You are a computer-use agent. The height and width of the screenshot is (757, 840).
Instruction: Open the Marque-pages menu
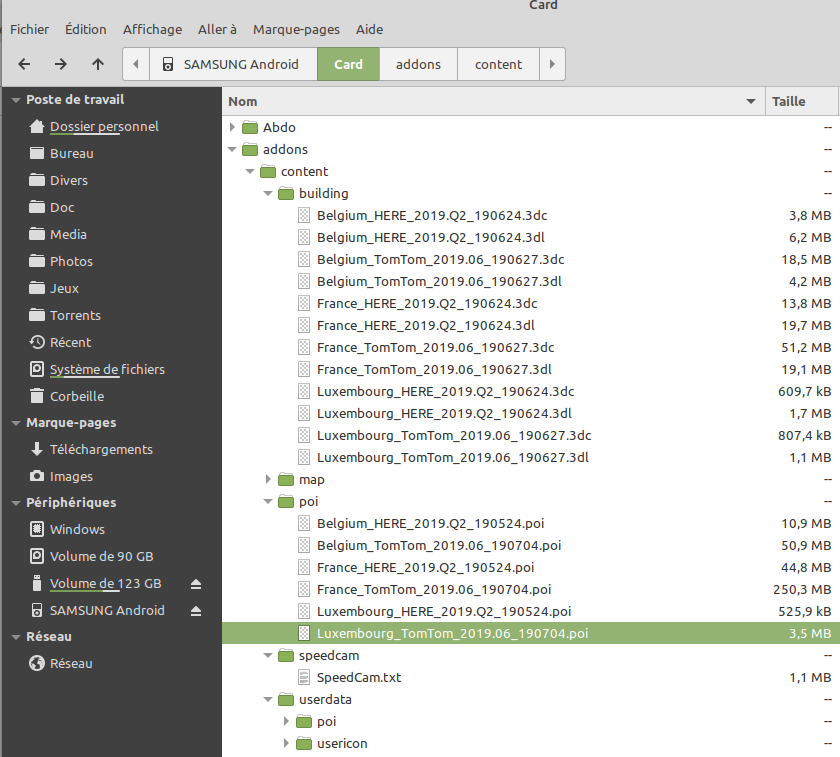click(x=296, y=30)
